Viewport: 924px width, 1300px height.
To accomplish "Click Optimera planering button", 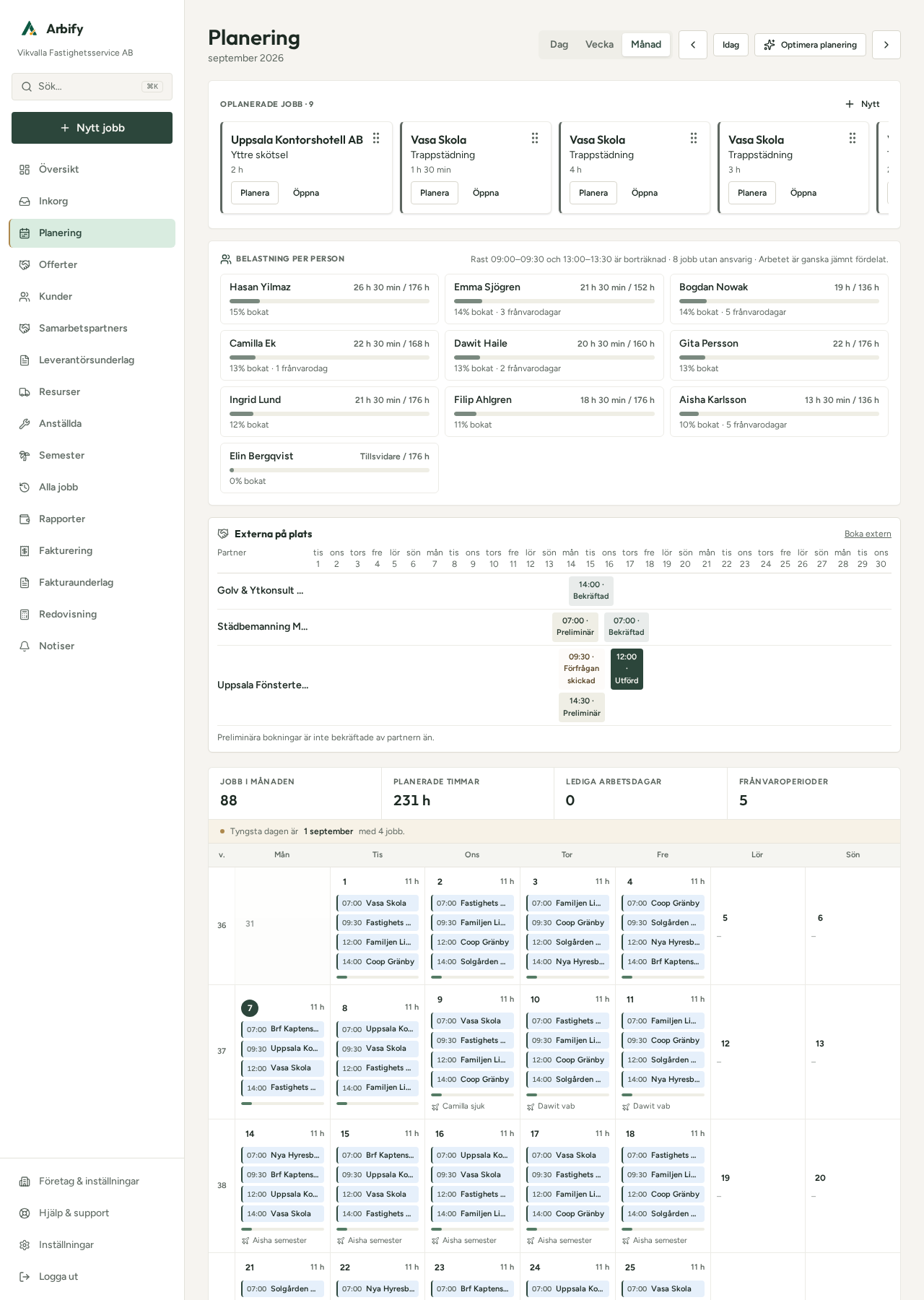I will (x=810, y=45).
